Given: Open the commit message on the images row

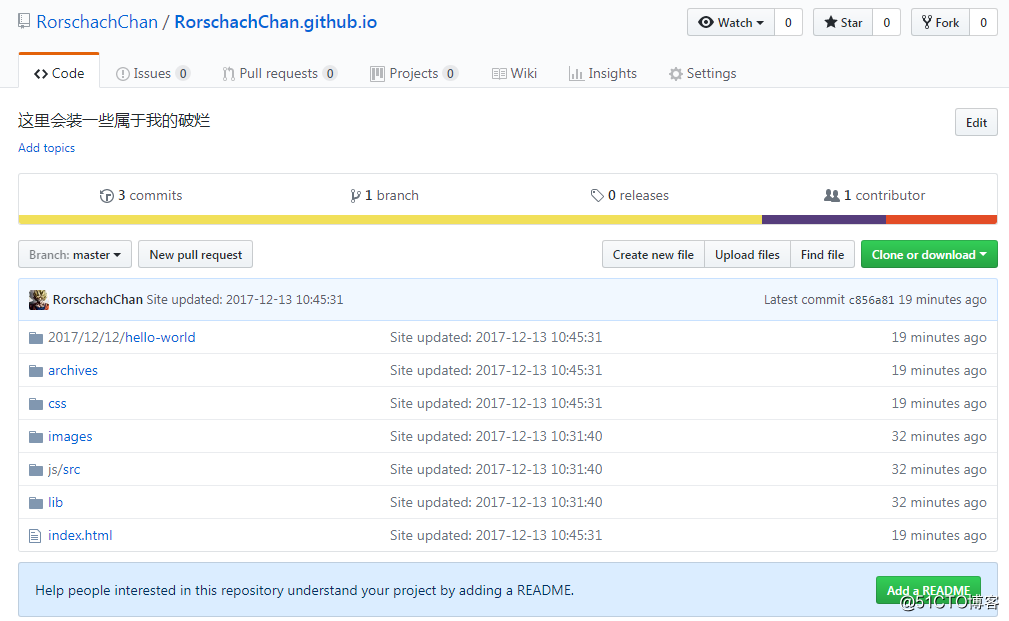Looking at the screenshot, I should coord(496,437).
